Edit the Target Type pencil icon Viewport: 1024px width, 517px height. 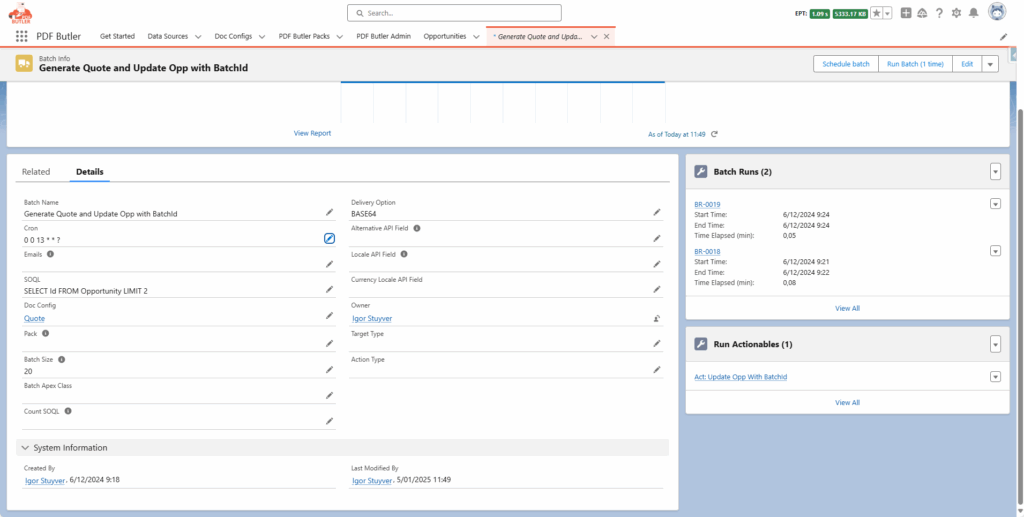656,343
